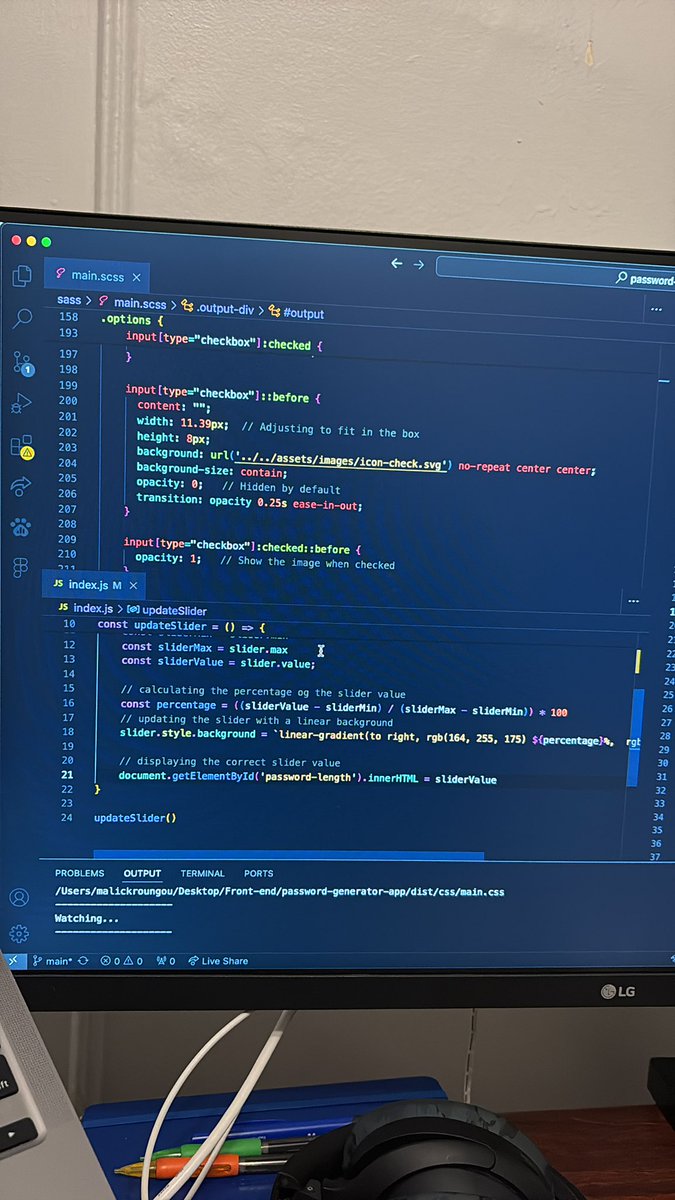Go forward with the right navigation arrow
675x1200 pixels.
[x=419, y=265]
